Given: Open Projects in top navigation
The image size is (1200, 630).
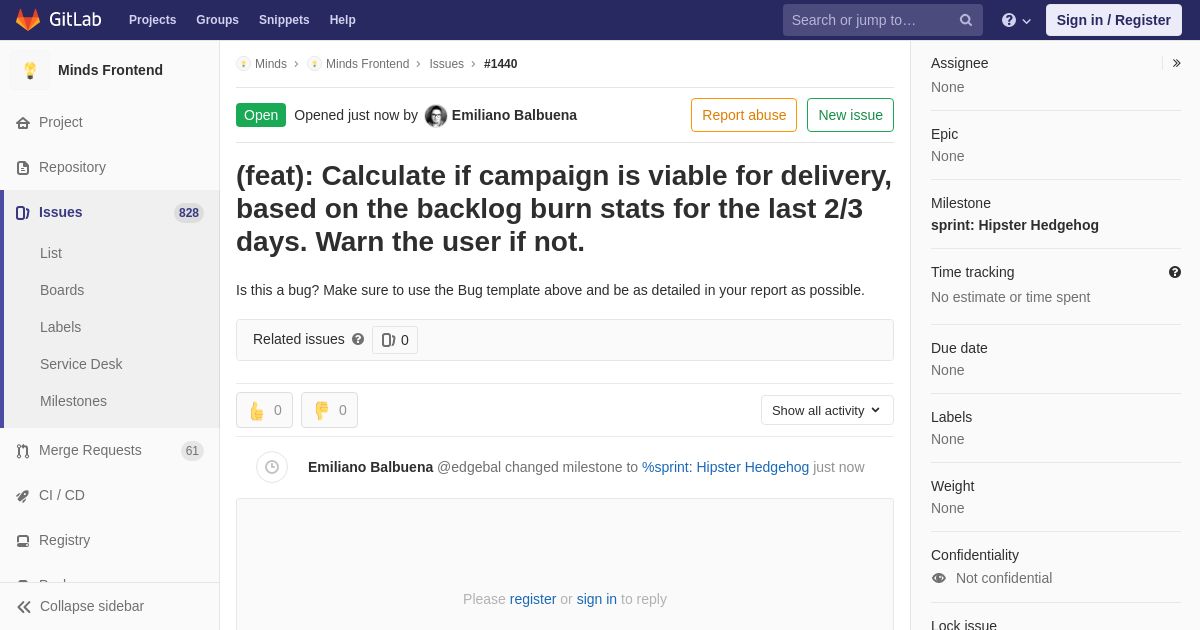Looking at the screenshot, I should [x=152, y=20].
